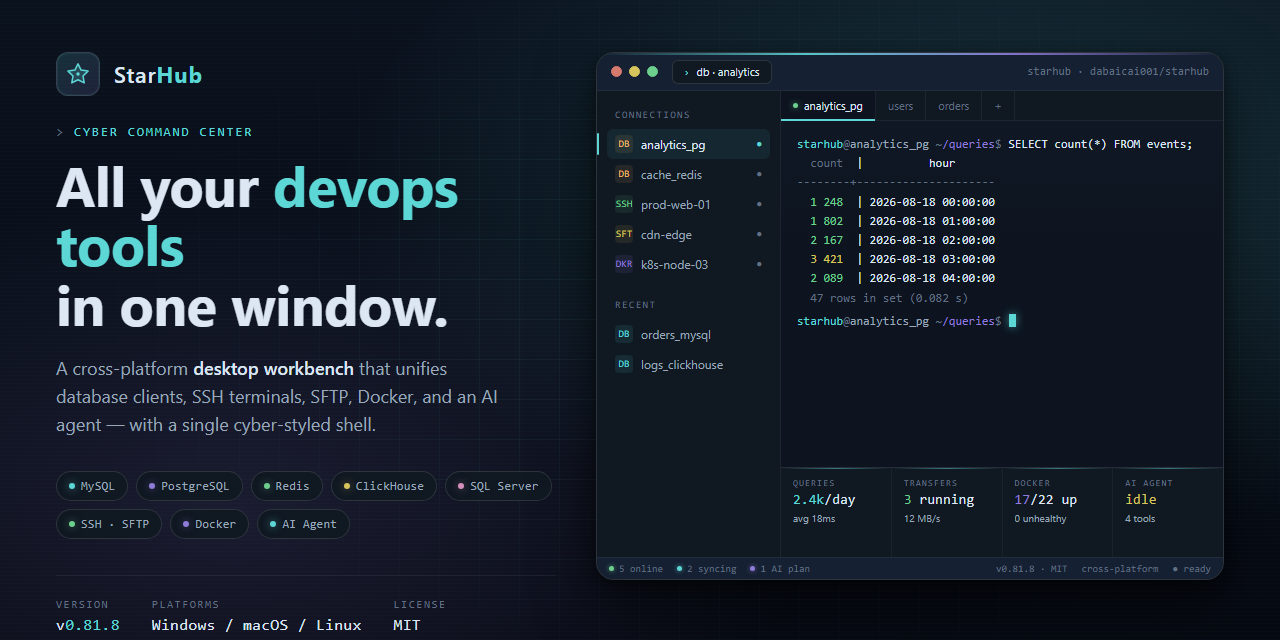This screenshot has width=1280, height=640.
Task: Click the SQL Server tag pill
Action: [498, 486]
